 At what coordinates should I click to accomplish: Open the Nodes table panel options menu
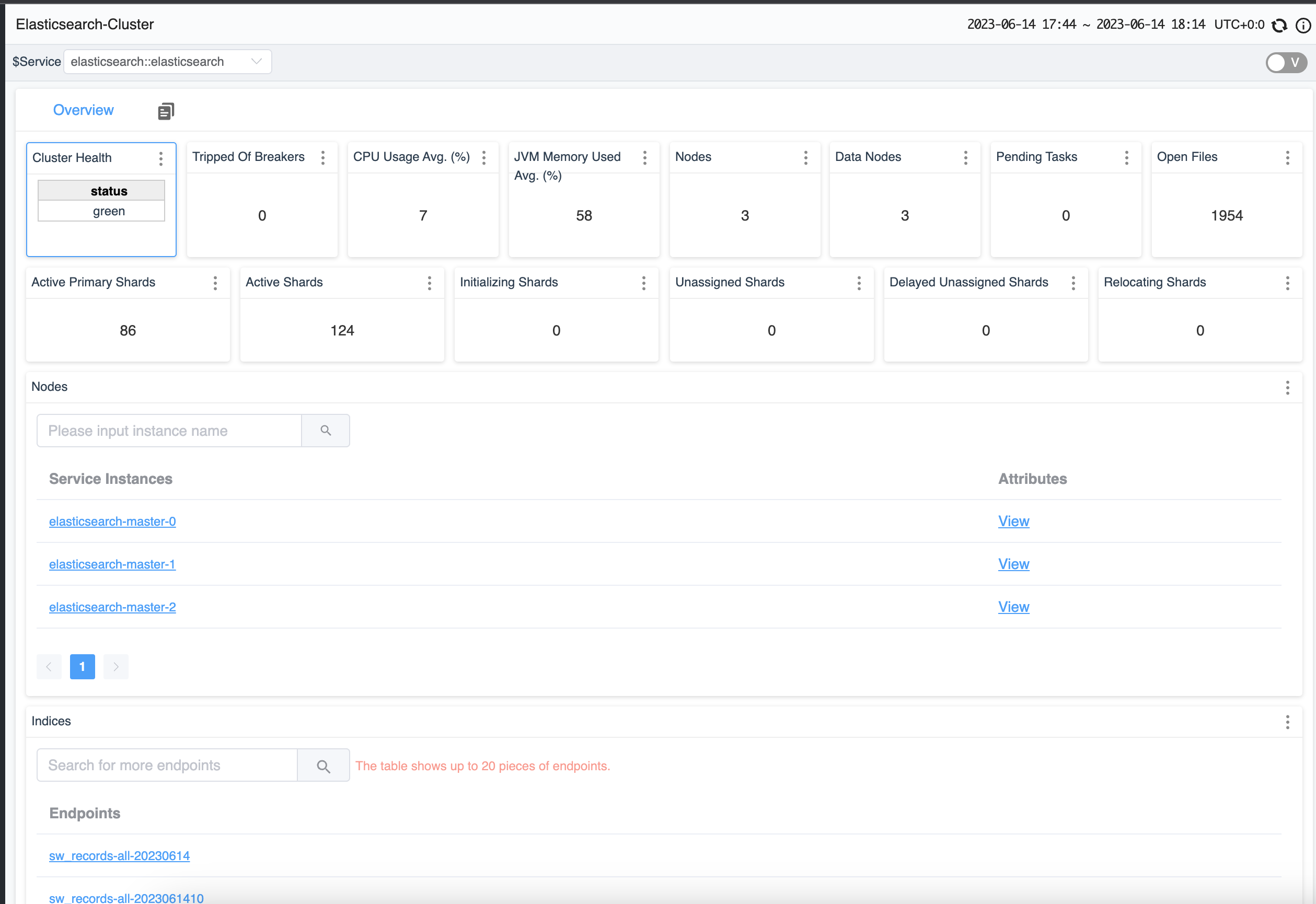point(1287,387)
